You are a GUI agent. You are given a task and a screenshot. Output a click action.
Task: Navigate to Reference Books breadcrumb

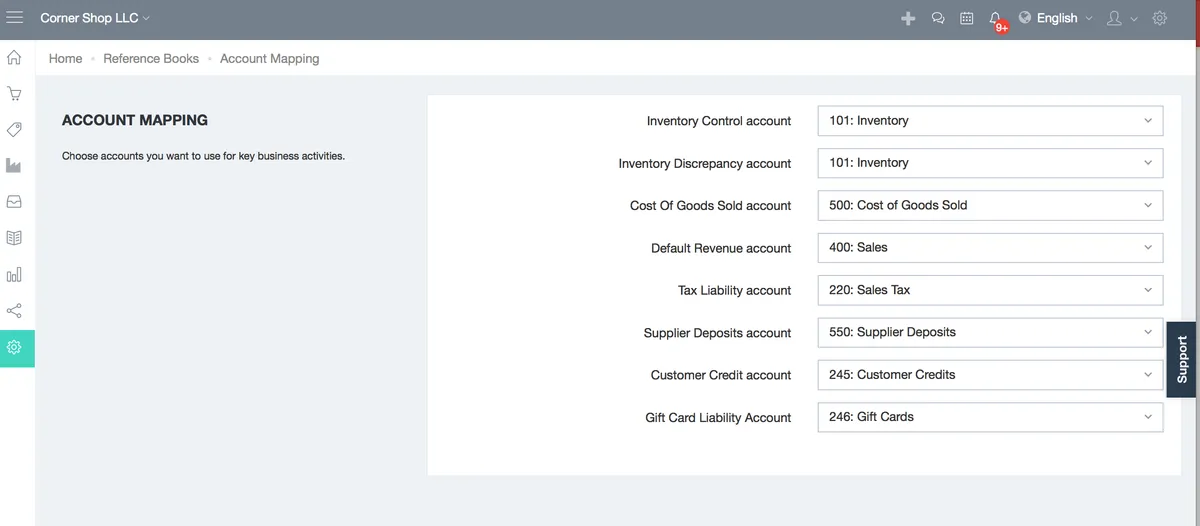[x=151, y=59]
